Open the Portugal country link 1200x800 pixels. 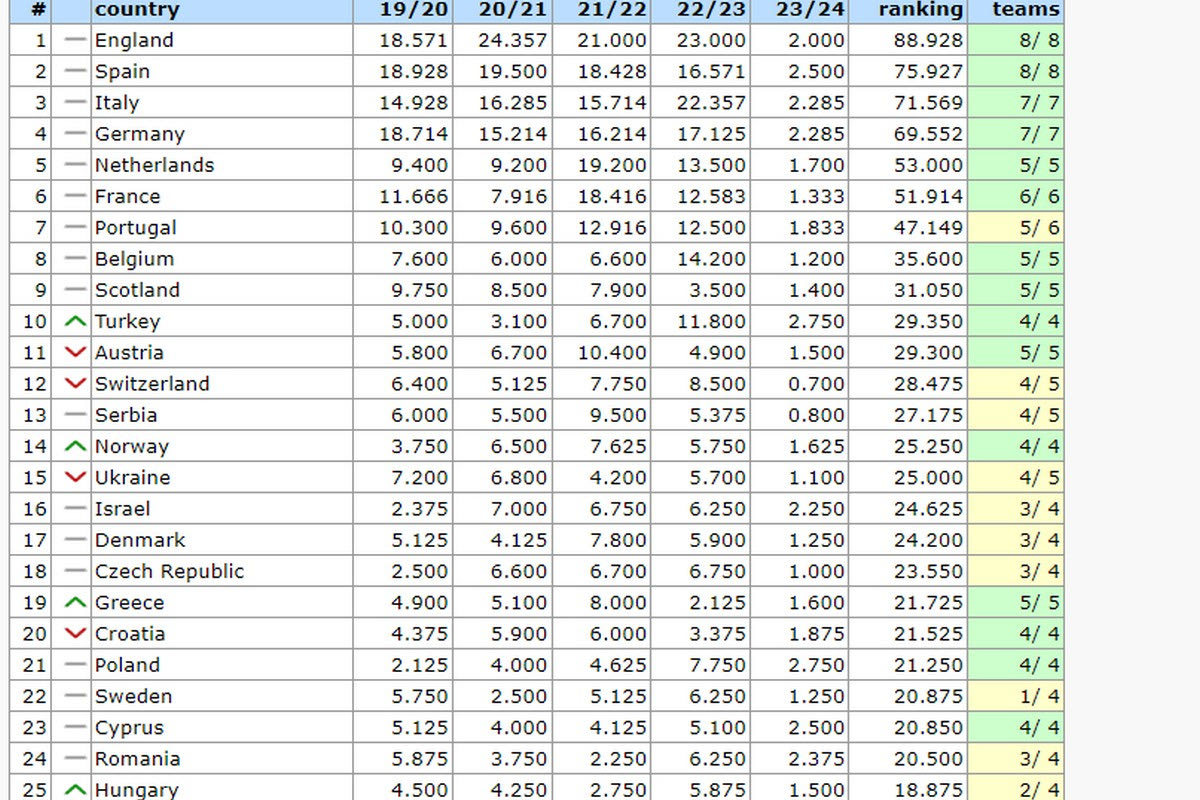[x=135, y=228]
